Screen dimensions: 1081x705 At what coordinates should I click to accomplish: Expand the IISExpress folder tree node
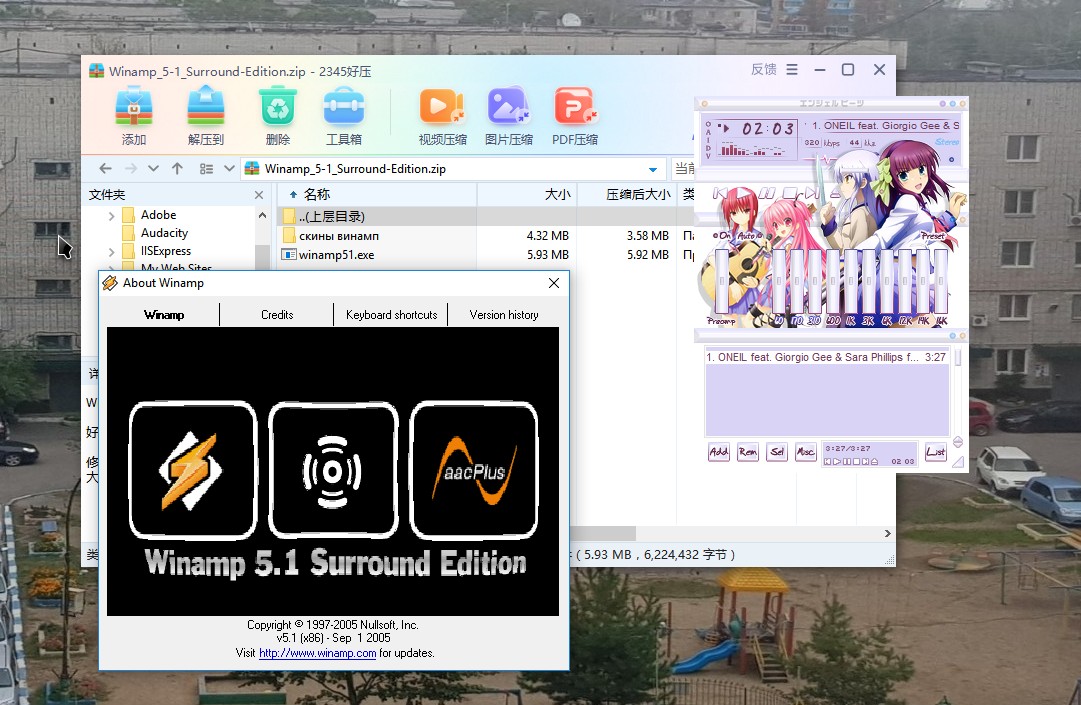111,252
